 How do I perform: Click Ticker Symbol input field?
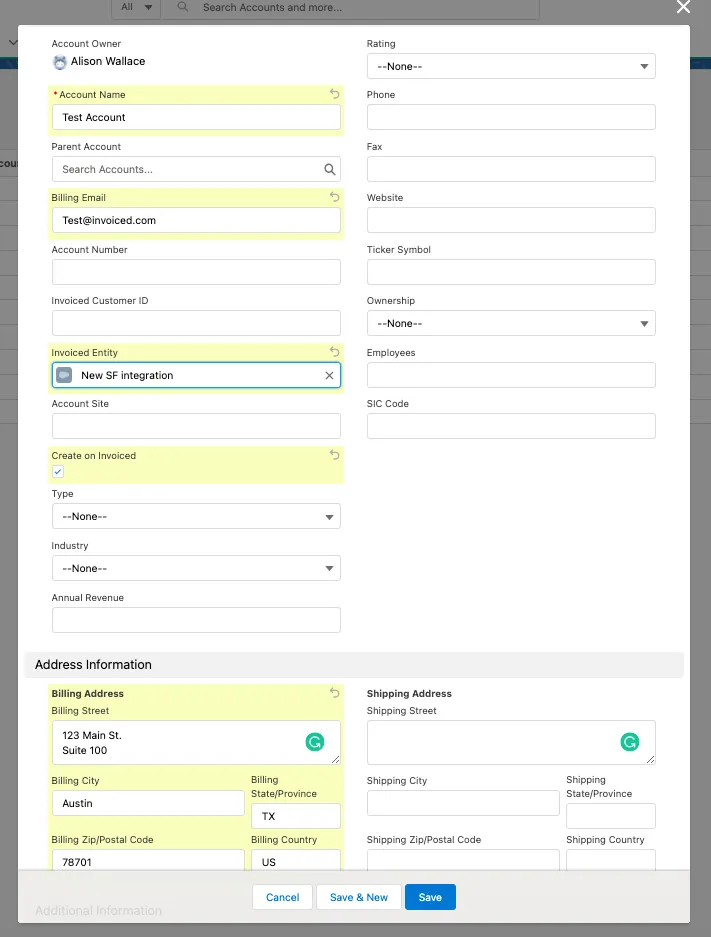[x=511, y=272]
